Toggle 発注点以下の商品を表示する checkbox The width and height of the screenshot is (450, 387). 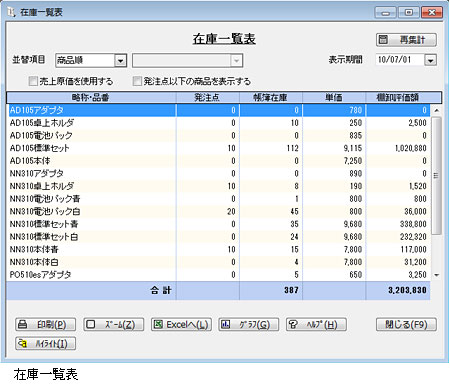point(137,81)
